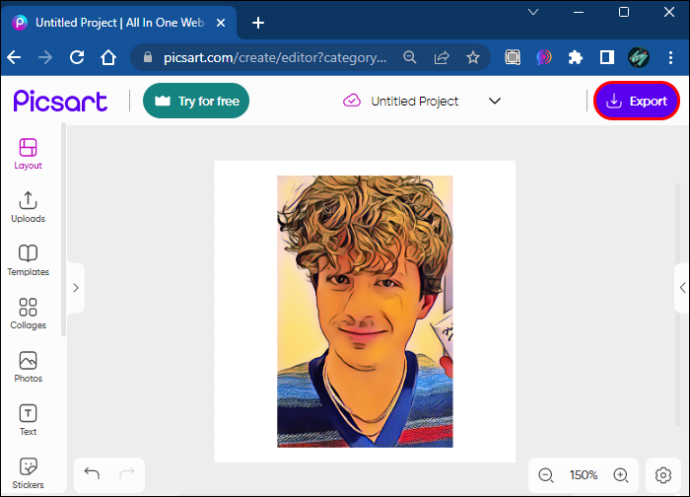Expand the left side panel
This screenshot has height=497, width=690.
coord(76,288)
